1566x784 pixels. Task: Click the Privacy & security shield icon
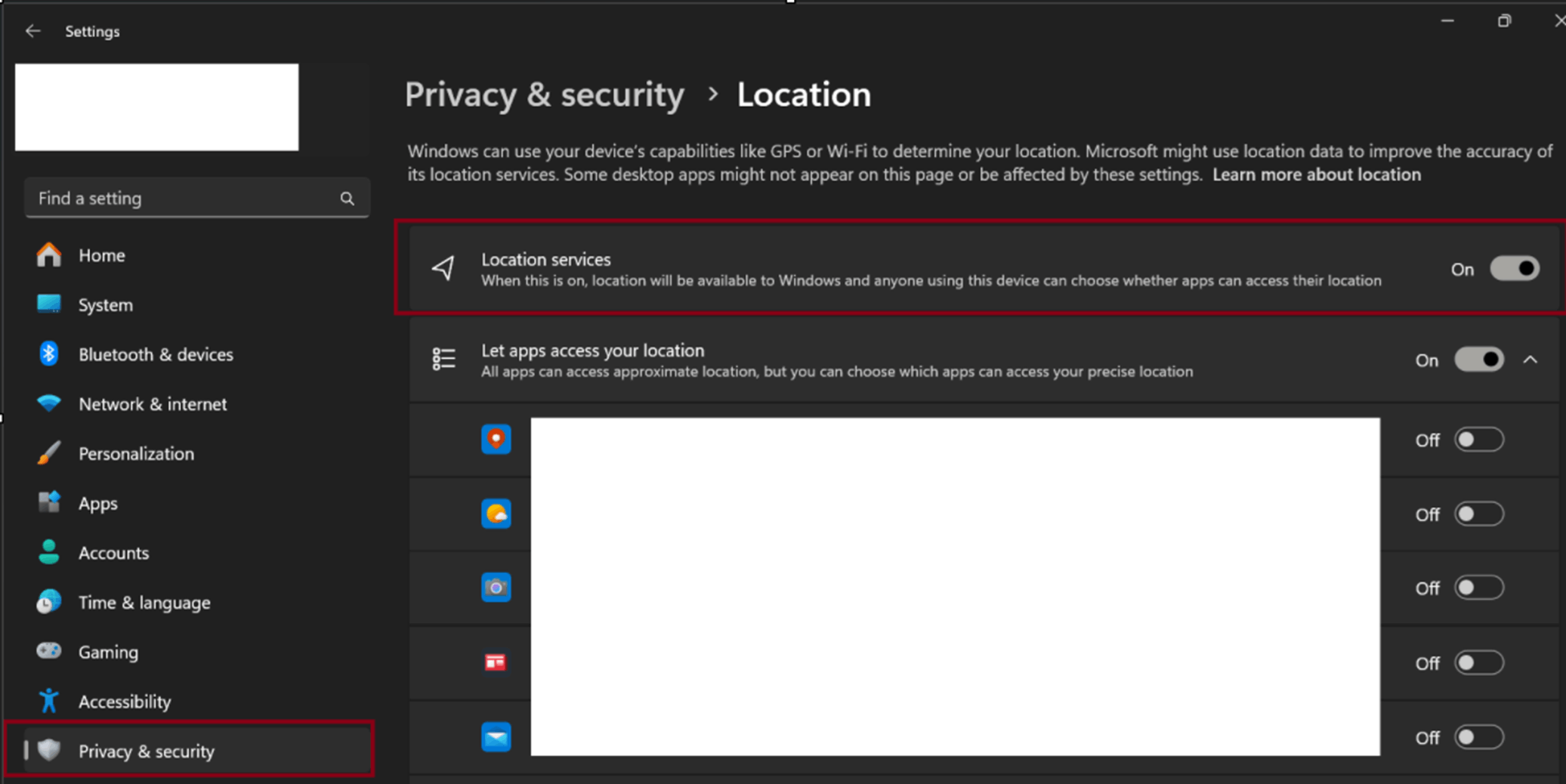point(49,750)
